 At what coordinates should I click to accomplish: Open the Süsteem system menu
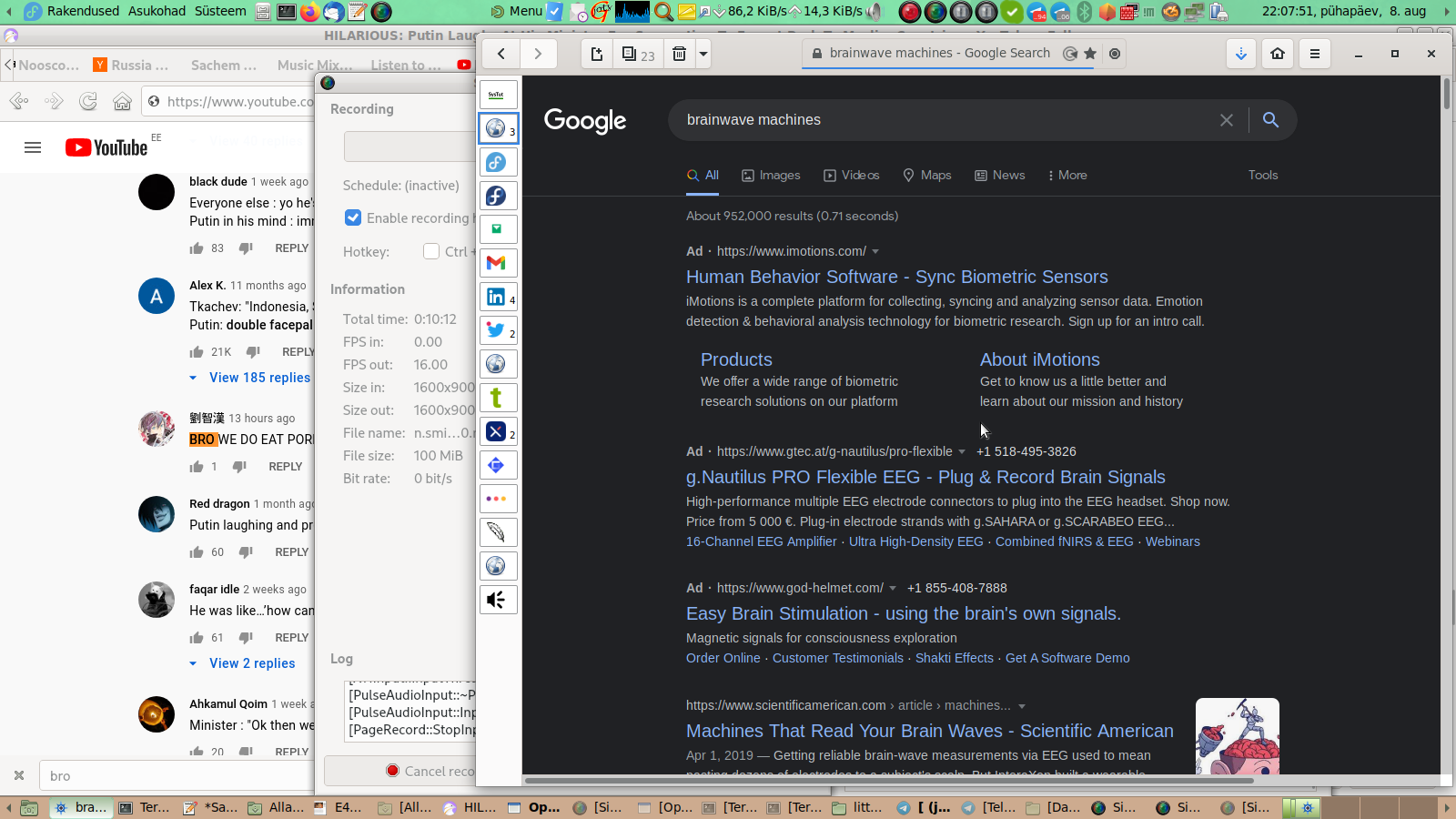(x=220, y=12)
